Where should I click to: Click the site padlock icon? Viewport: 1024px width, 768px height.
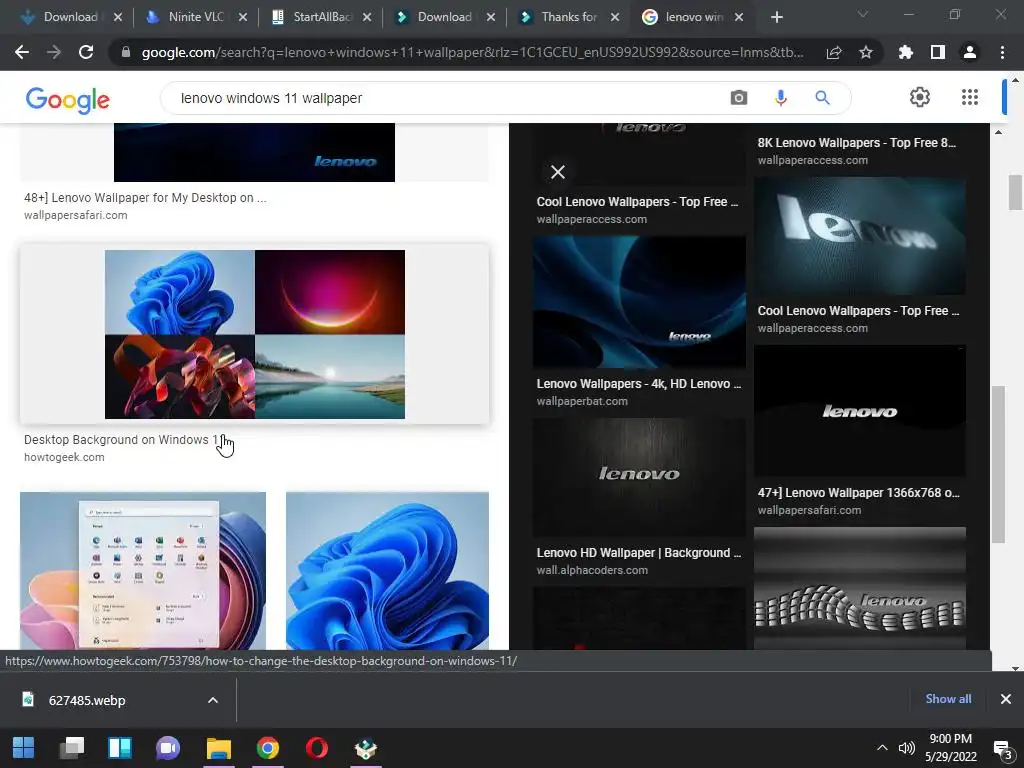pos(126,52)
